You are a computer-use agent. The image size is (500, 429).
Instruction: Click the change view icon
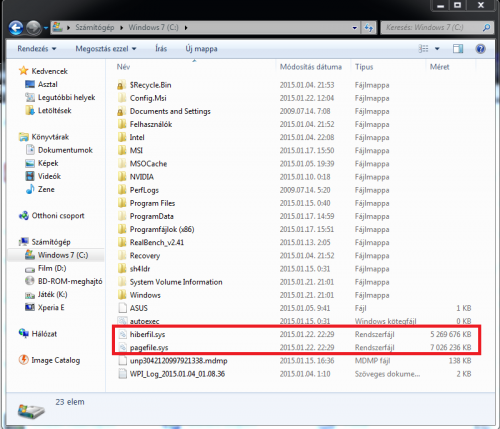coord(423,49)
